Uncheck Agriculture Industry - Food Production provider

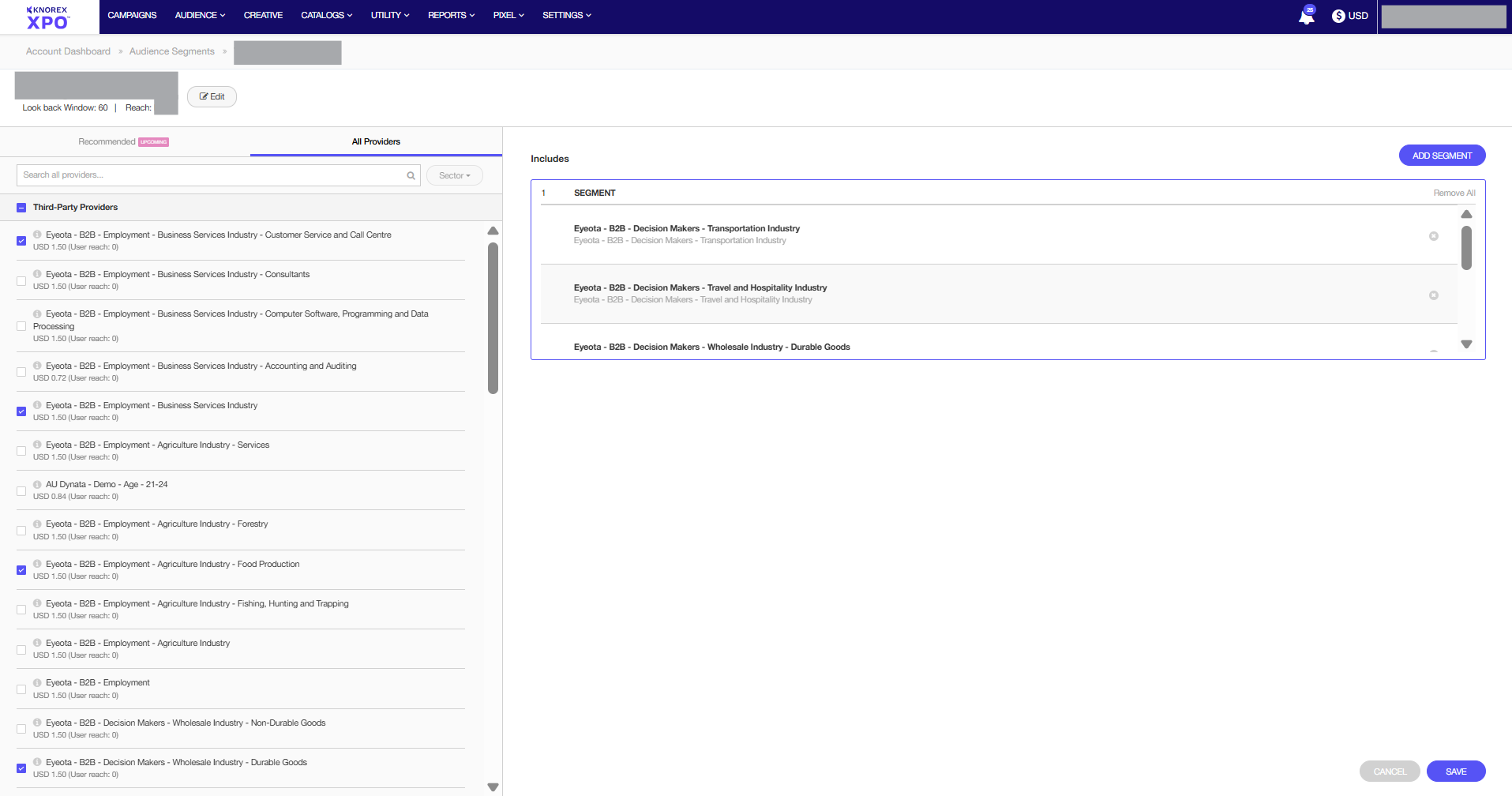21,570
